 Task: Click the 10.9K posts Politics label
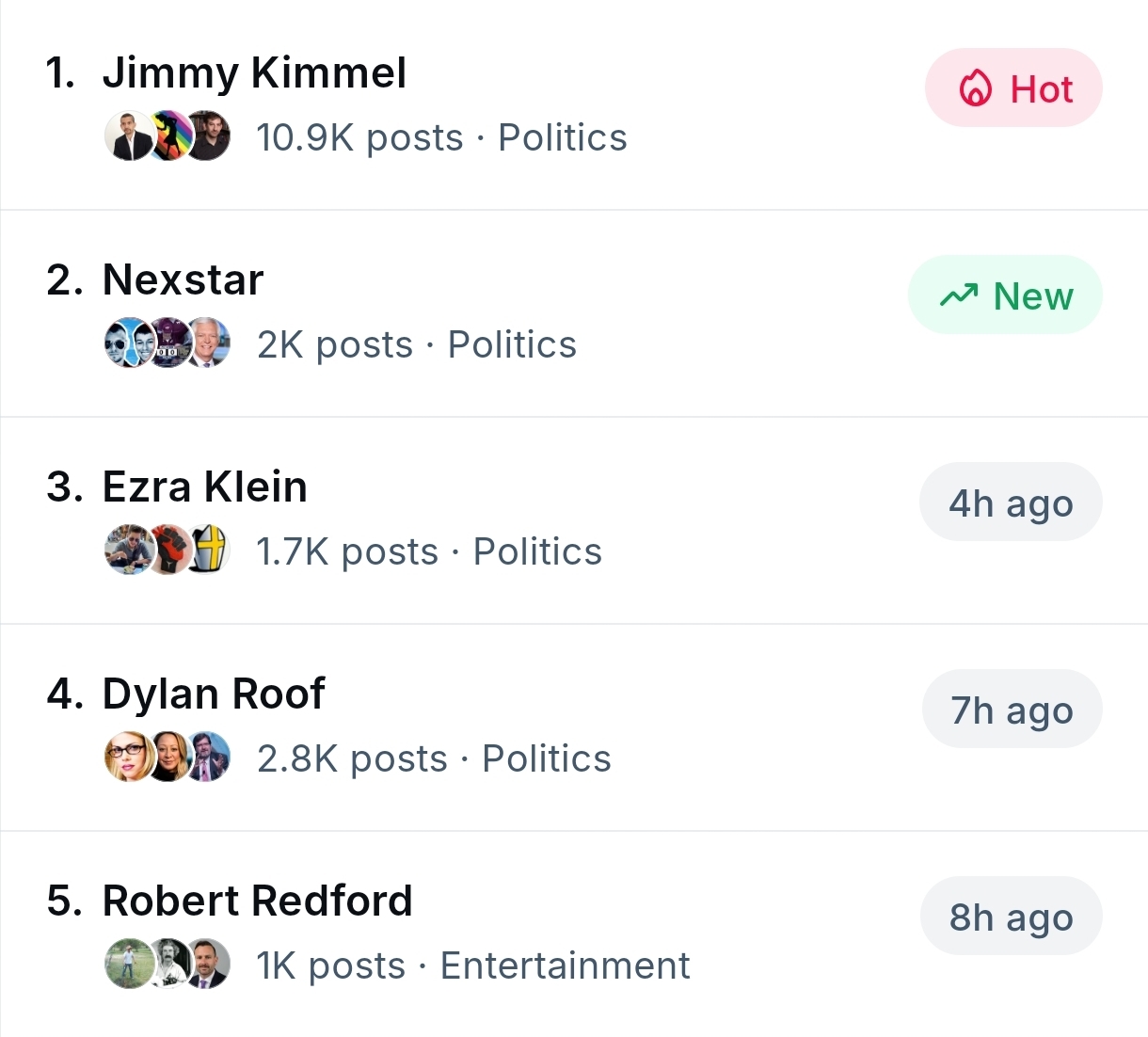pyautogui.click(x=441, y=137)
